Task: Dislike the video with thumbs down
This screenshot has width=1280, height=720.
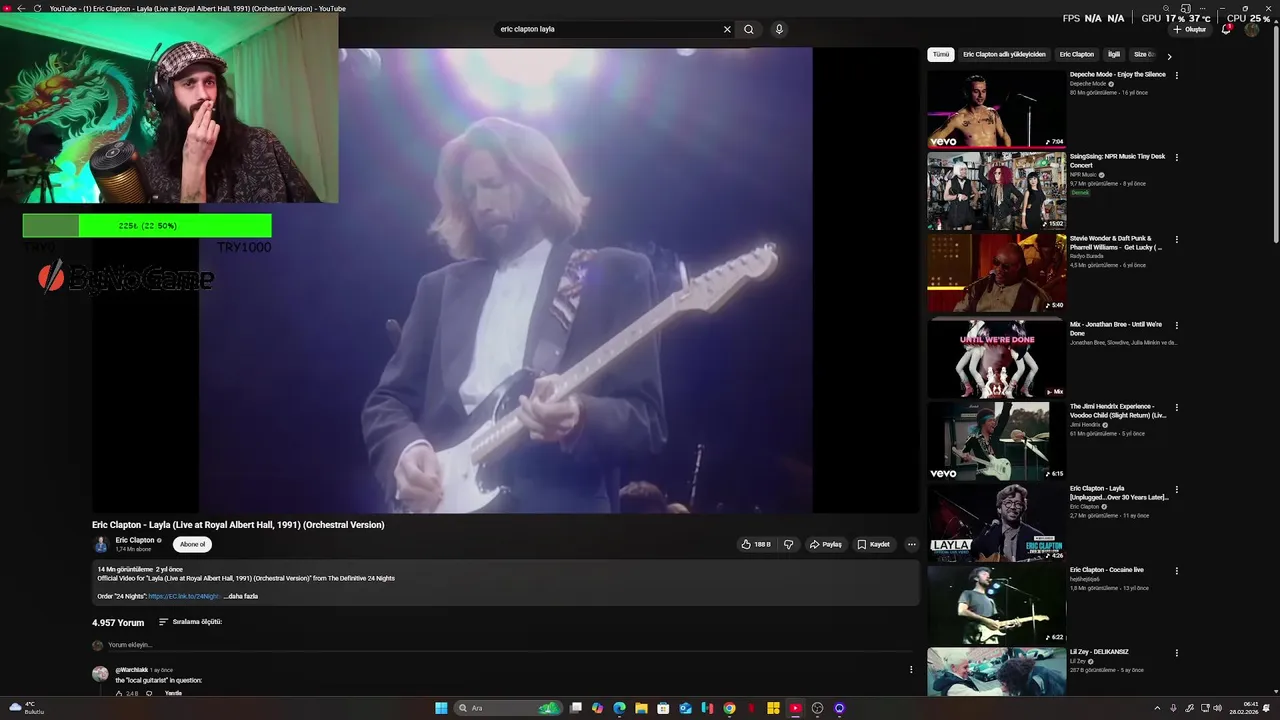Action: tap(788, 544)
